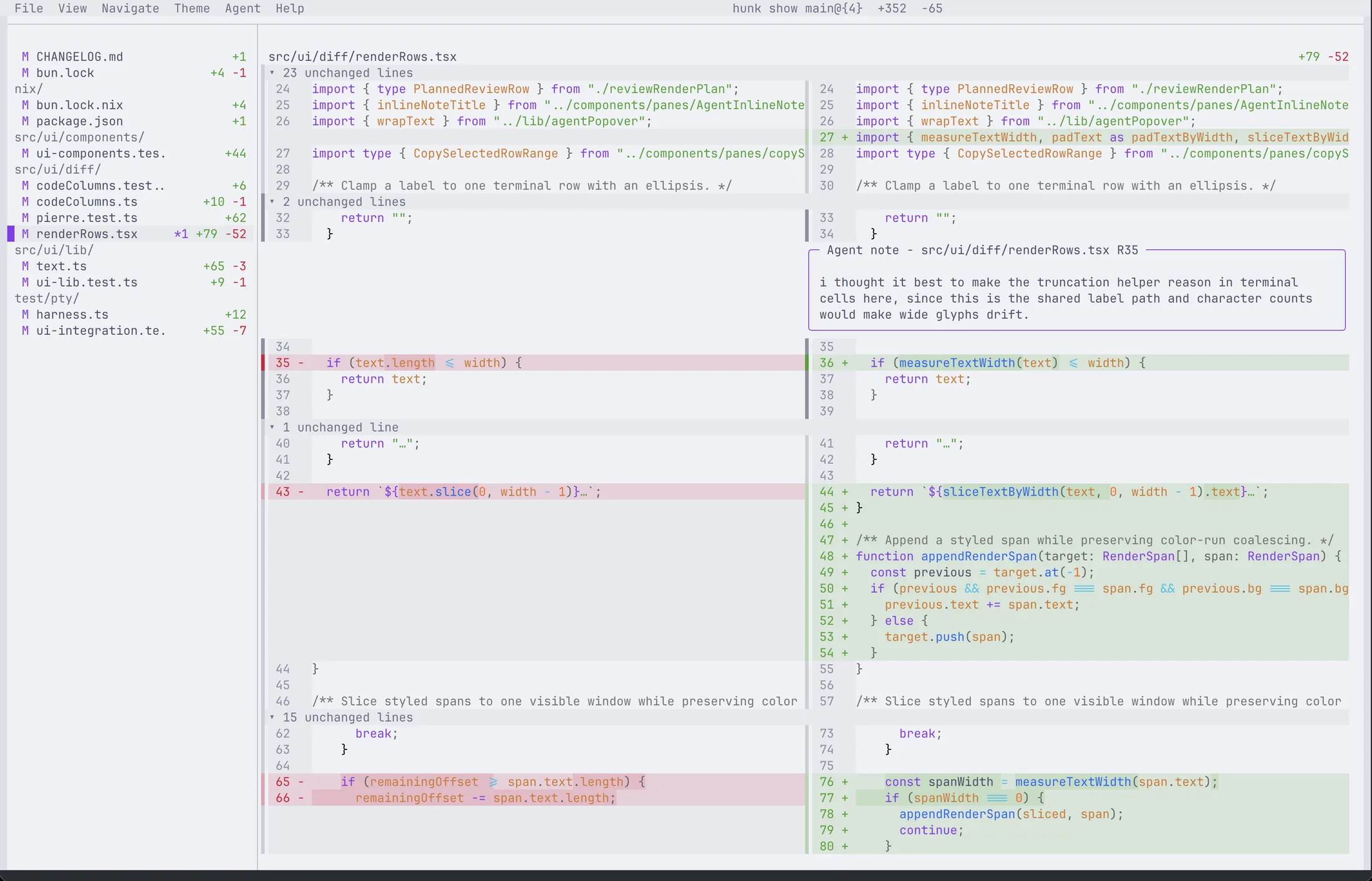Viewport: 1372px width, 881px height.
Task: Click the *1 note badge on renderRows.tsx
Action: 181,234
